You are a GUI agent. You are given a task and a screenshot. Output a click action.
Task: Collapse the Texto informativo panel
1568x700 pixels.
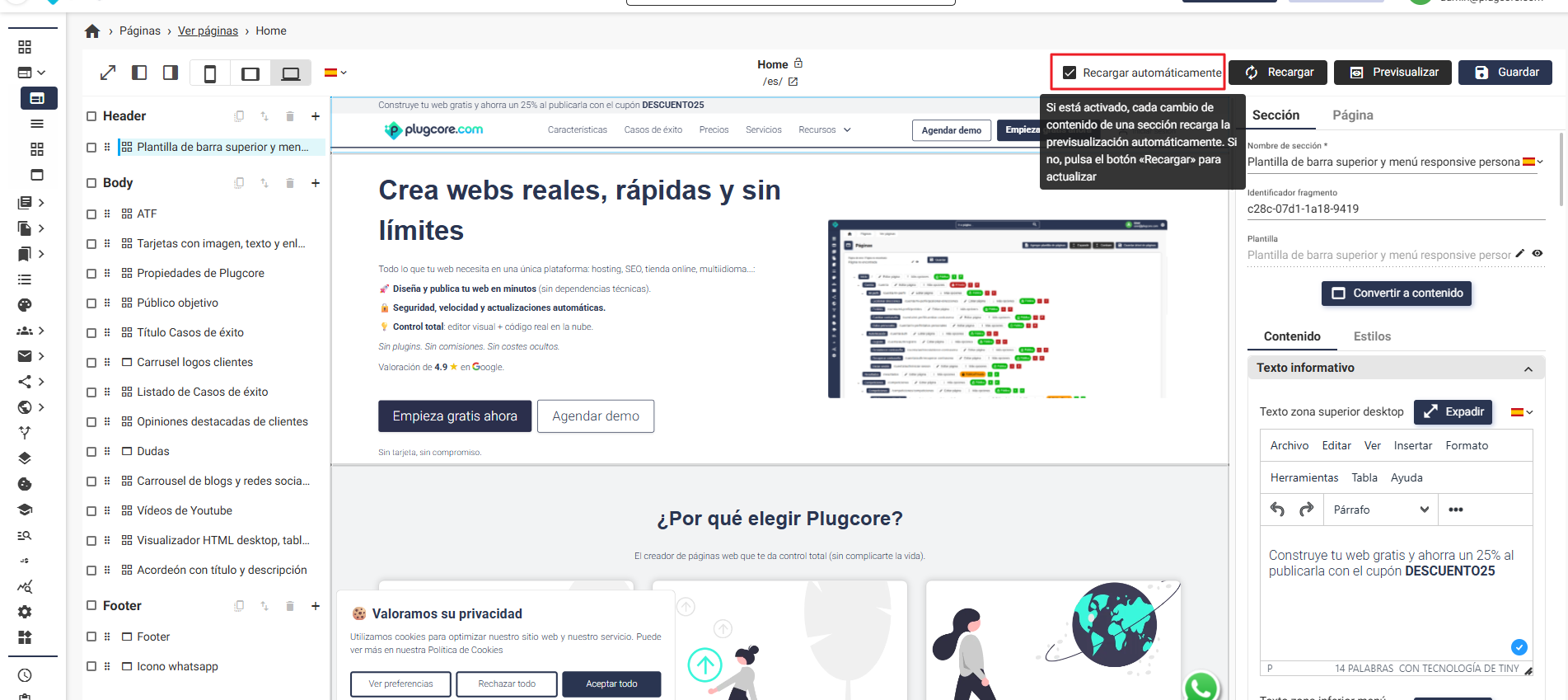(x=1528, y=369)
